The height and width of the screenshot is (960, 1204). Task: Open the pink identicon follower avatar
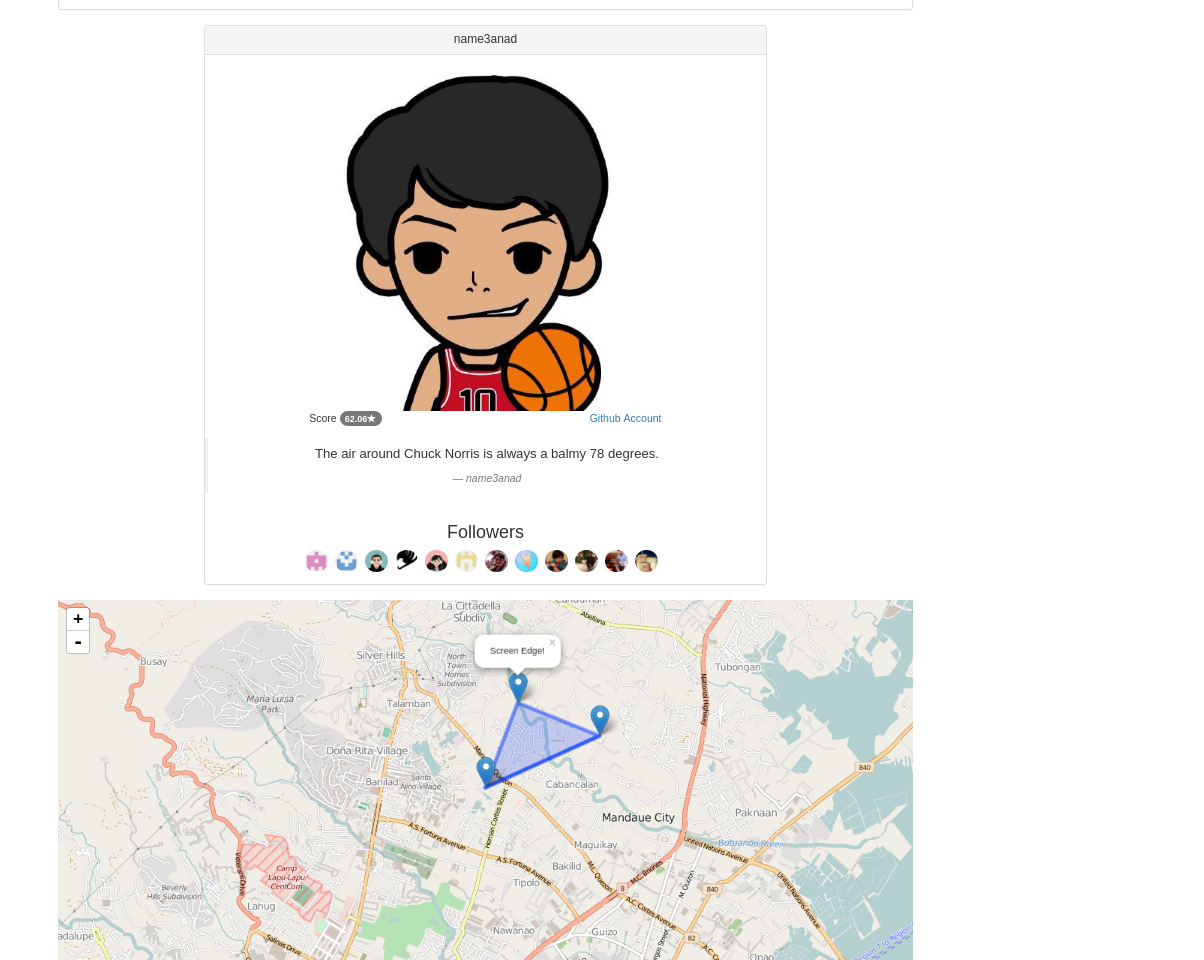[317, 561]
